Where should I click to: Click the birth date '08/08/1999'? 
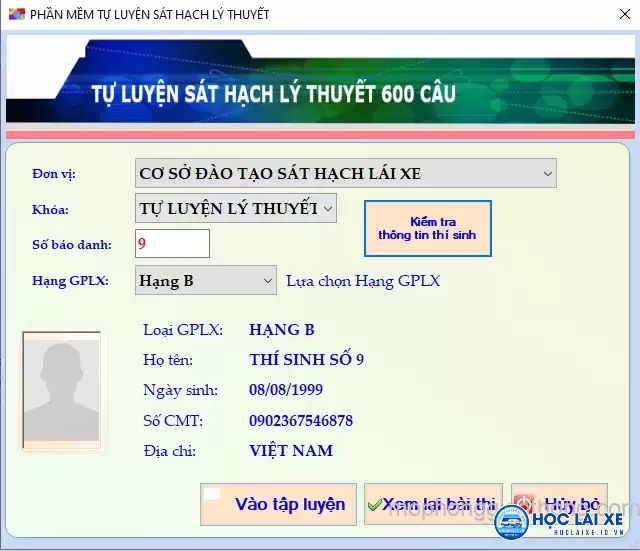pyautogui.click(x=286, y=389)
